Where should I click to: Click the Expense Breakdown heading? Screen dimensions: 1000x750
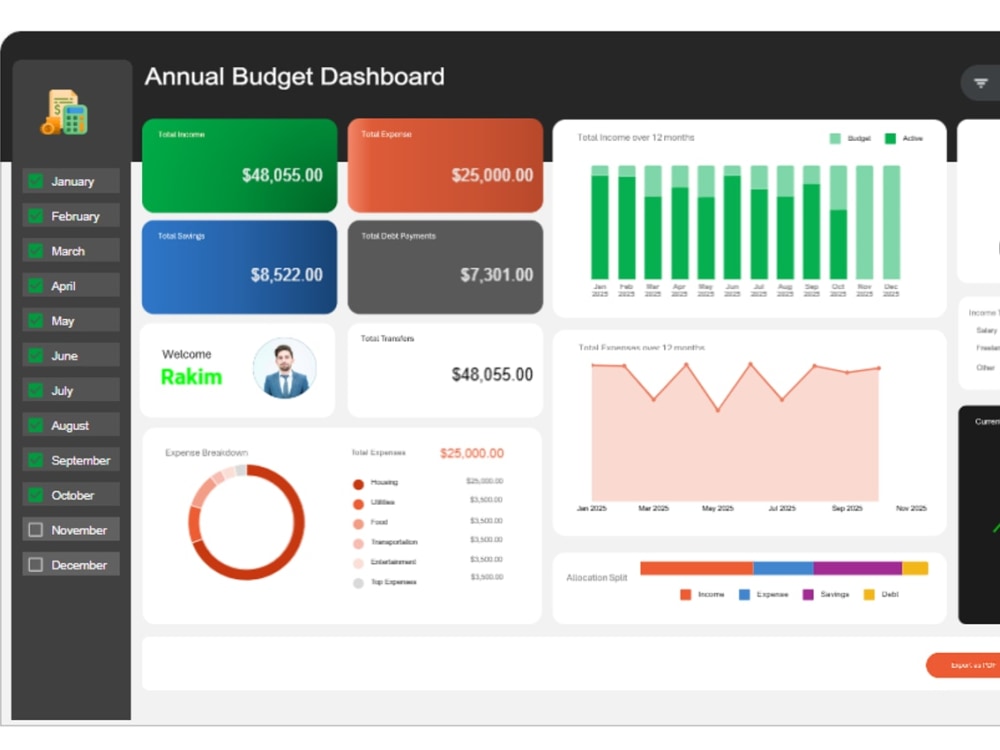(207, 453)
